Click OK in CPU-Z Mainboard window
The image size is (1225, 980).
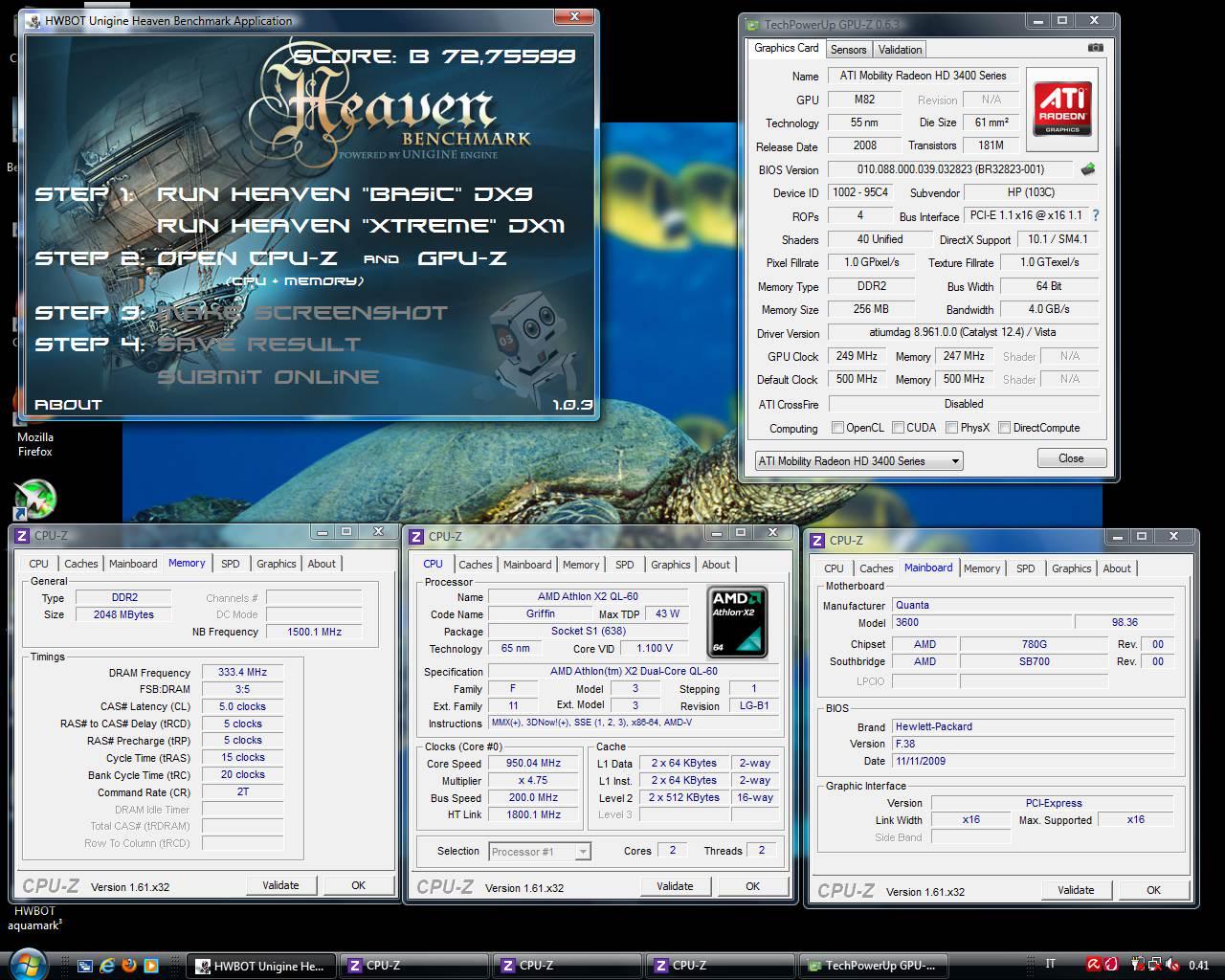1153,890
